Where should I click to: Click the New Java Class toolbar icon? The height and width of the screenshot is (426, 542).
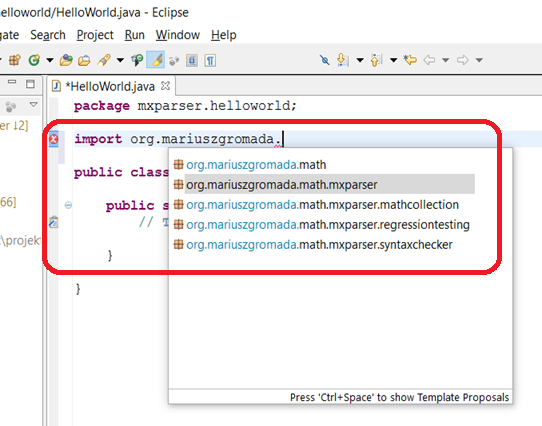pos(34,60)
